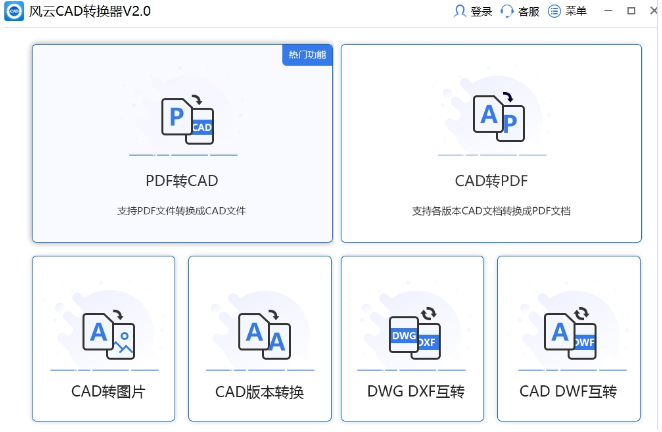Click the user login person icon
This screenshot has width=662, height=432.
(x=459, y=11)
